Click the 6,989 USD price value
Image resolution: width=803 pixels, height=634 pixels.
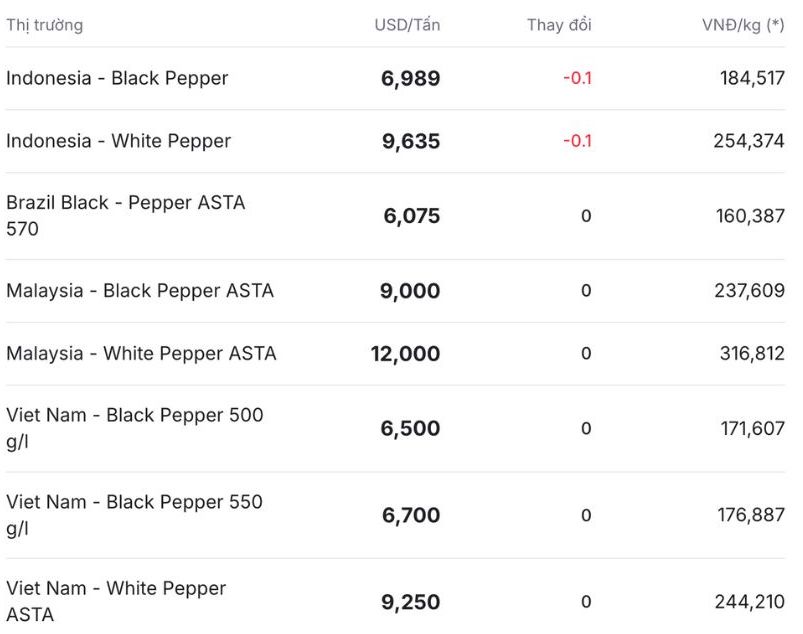tap(410, 79)
